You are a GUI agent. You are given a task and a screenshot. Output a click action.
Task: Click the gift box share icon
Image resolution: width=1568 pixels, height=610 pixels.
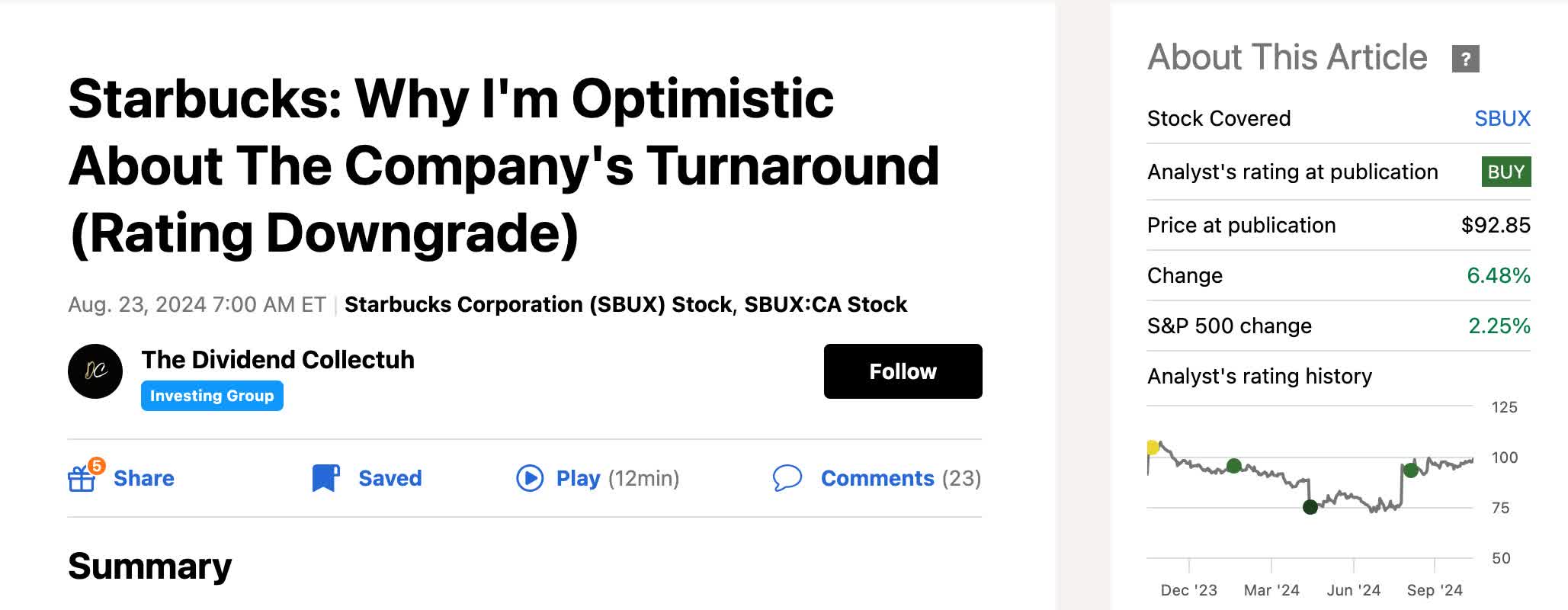tap(82, 478)
